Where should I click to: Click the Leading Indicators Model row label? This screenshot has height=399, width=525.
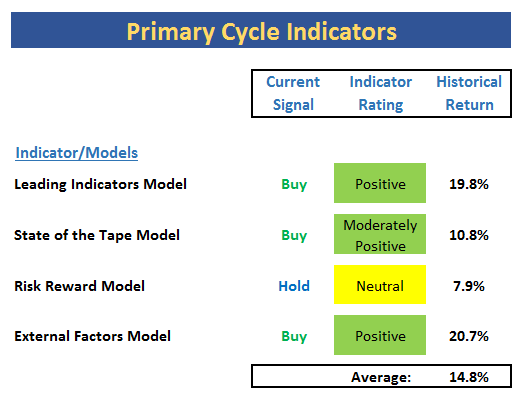[100, 184]
